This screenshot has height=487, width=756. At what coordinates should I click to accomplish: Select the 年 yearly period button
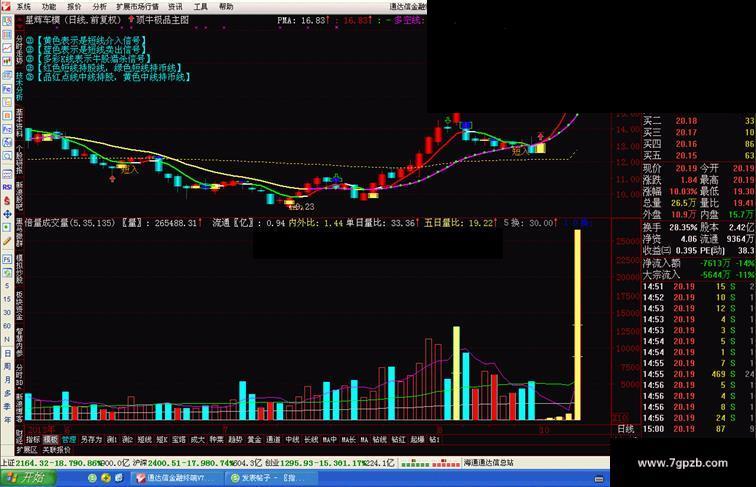pos(7,420)
